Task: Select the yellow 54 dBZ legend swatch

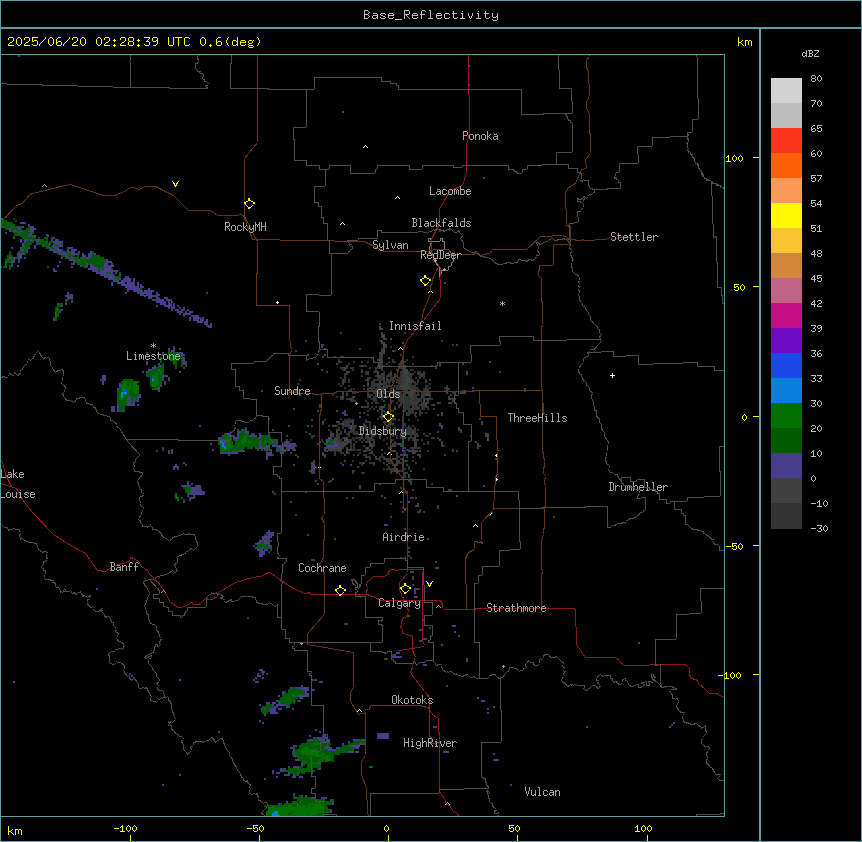Action: [x=786, y=215]
